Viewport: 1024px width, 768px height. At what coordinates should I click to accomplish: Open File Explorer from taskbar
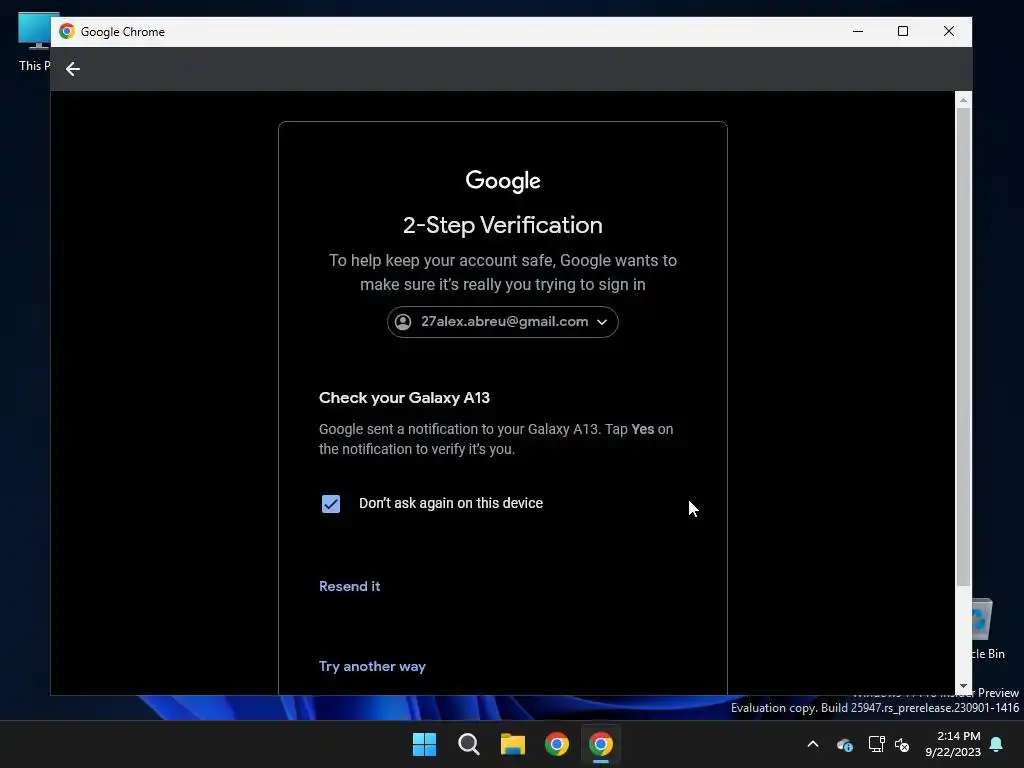point(513,744)
